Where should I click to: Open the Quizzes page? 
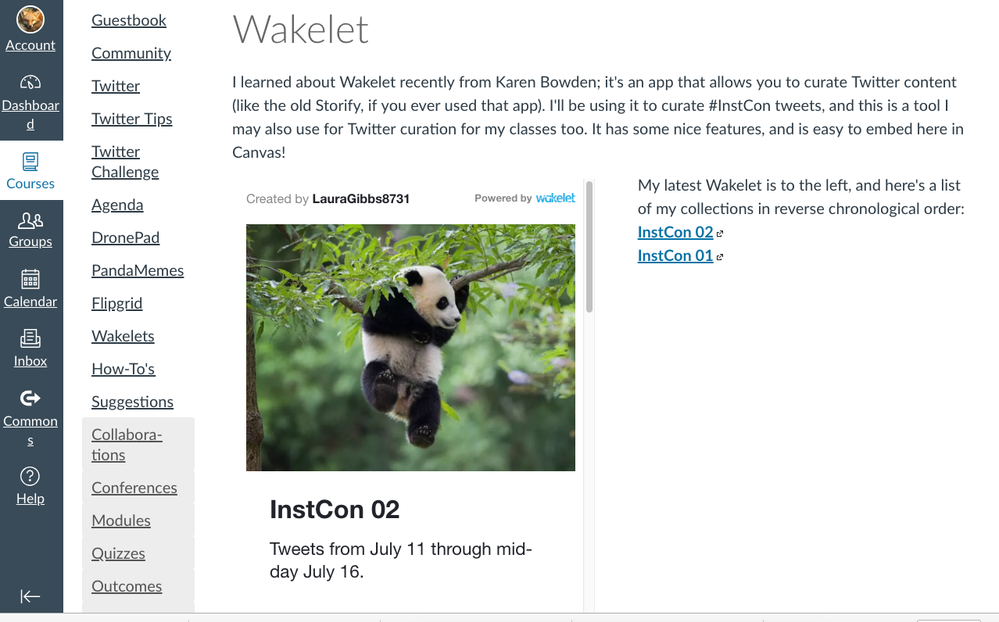coord(118,553)
